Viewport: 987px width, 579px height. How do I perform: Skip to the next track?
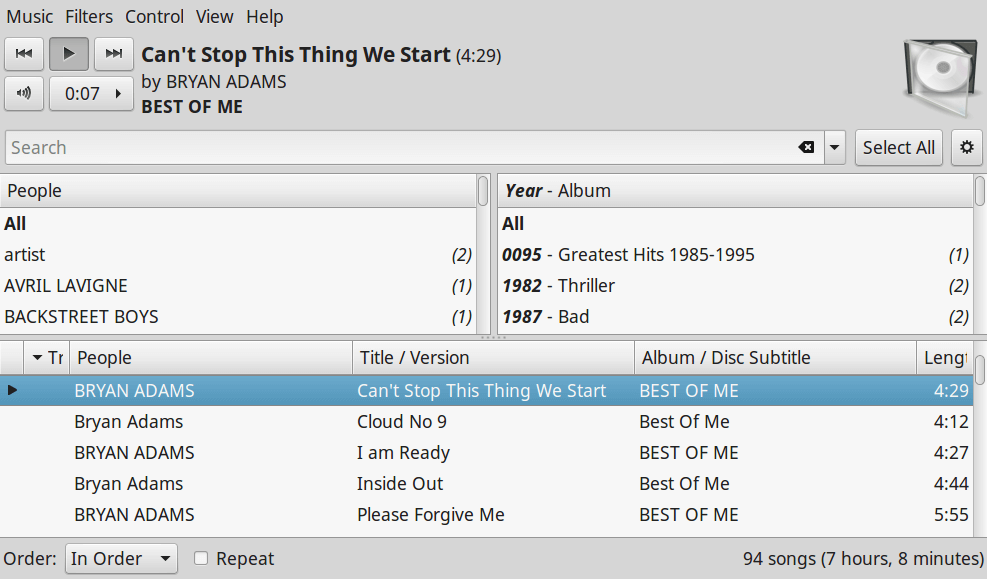[x=114, y=54]
